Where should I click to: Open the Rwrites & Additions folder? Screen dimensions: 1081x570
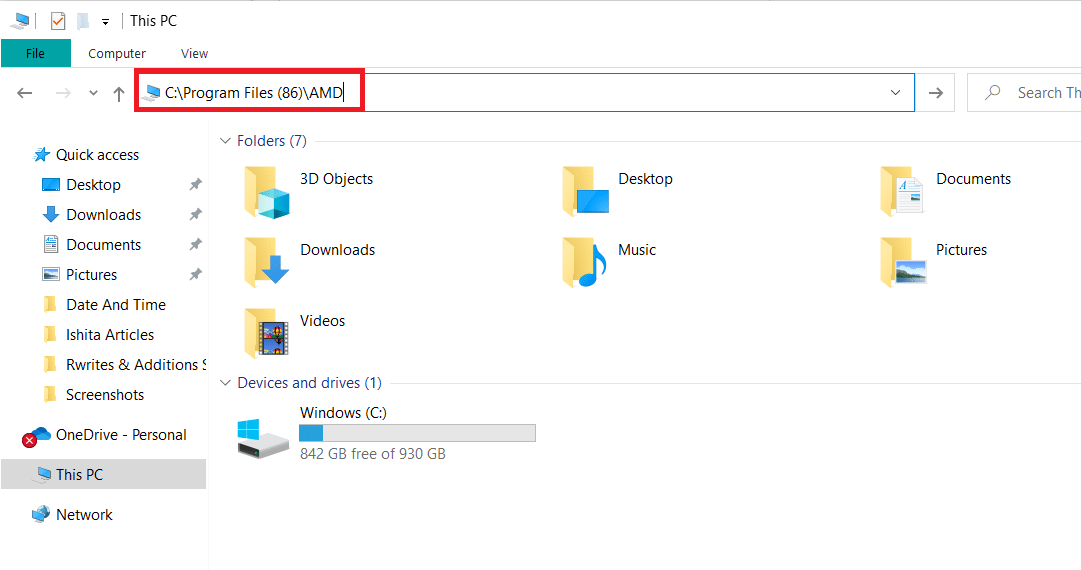click(135, 365)
